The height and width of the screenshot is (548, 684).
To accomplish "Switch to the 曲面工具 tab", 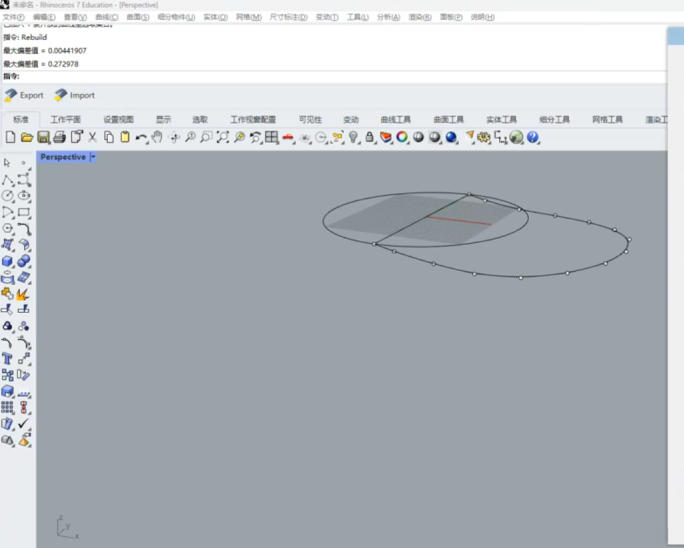I will coord(448,119).
